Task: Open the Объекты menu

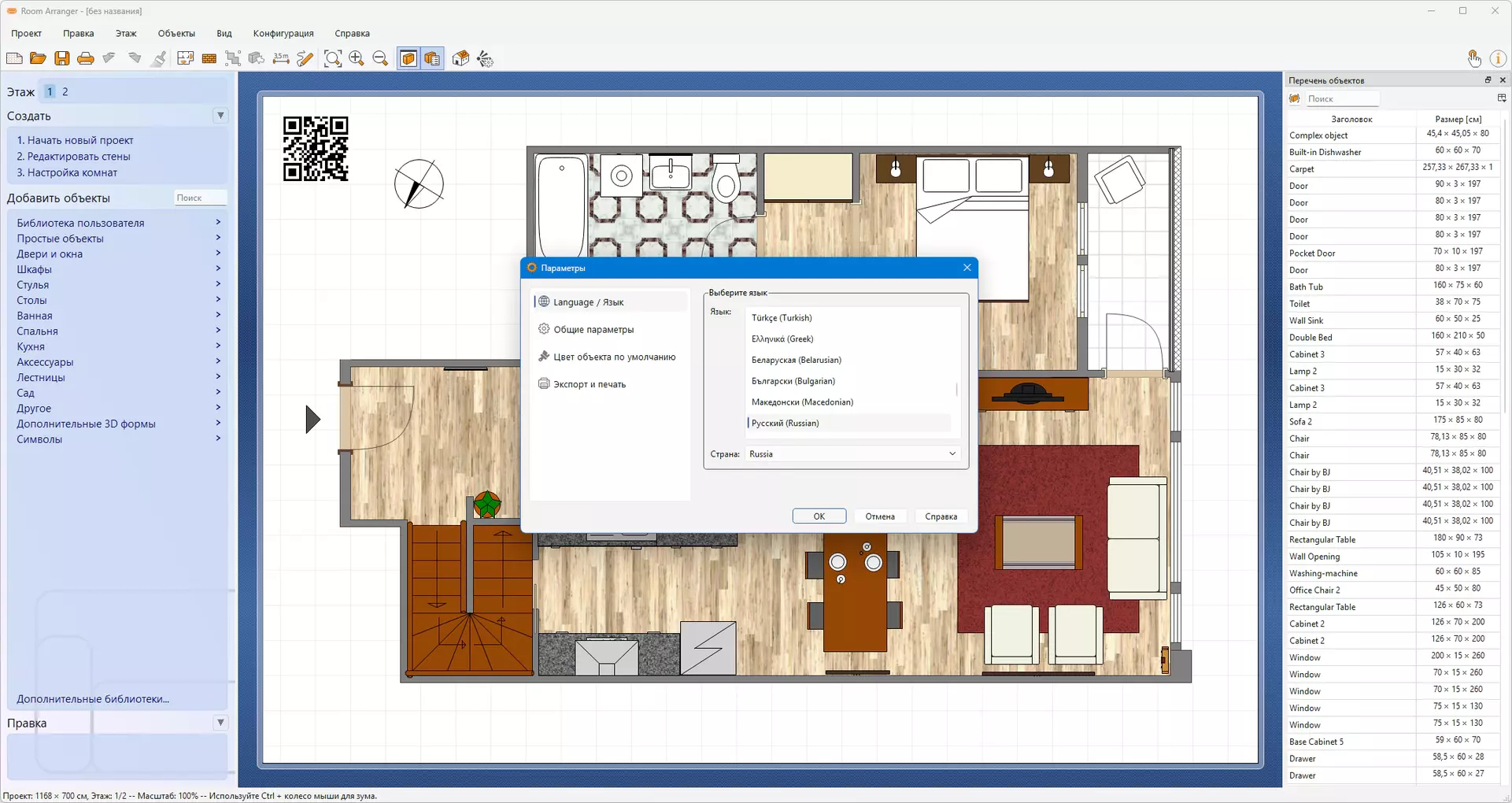Action: (x=176, y=33)
